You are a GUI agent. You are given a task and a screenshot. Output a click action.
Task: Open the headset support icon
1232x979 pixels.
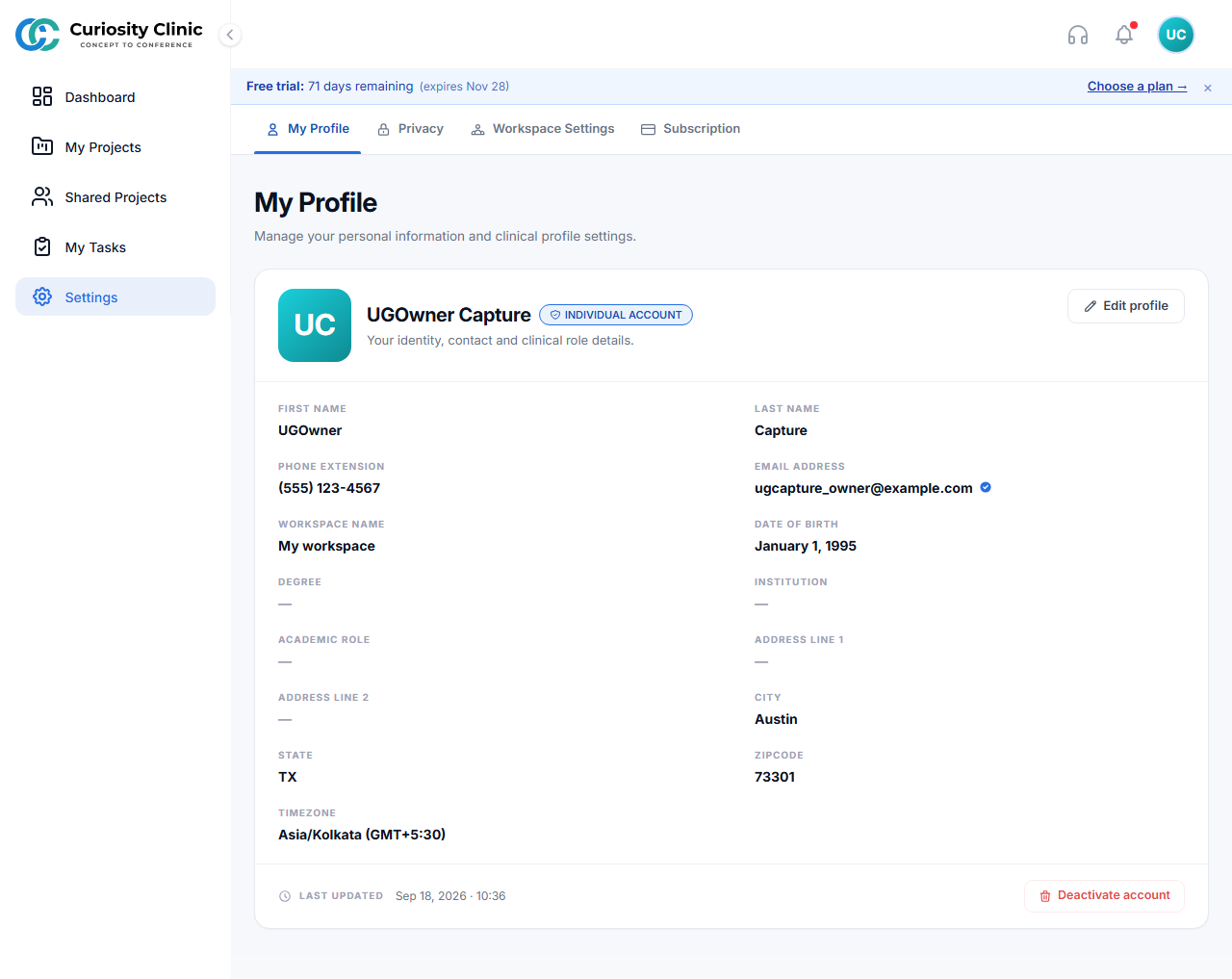(1078, 35)
